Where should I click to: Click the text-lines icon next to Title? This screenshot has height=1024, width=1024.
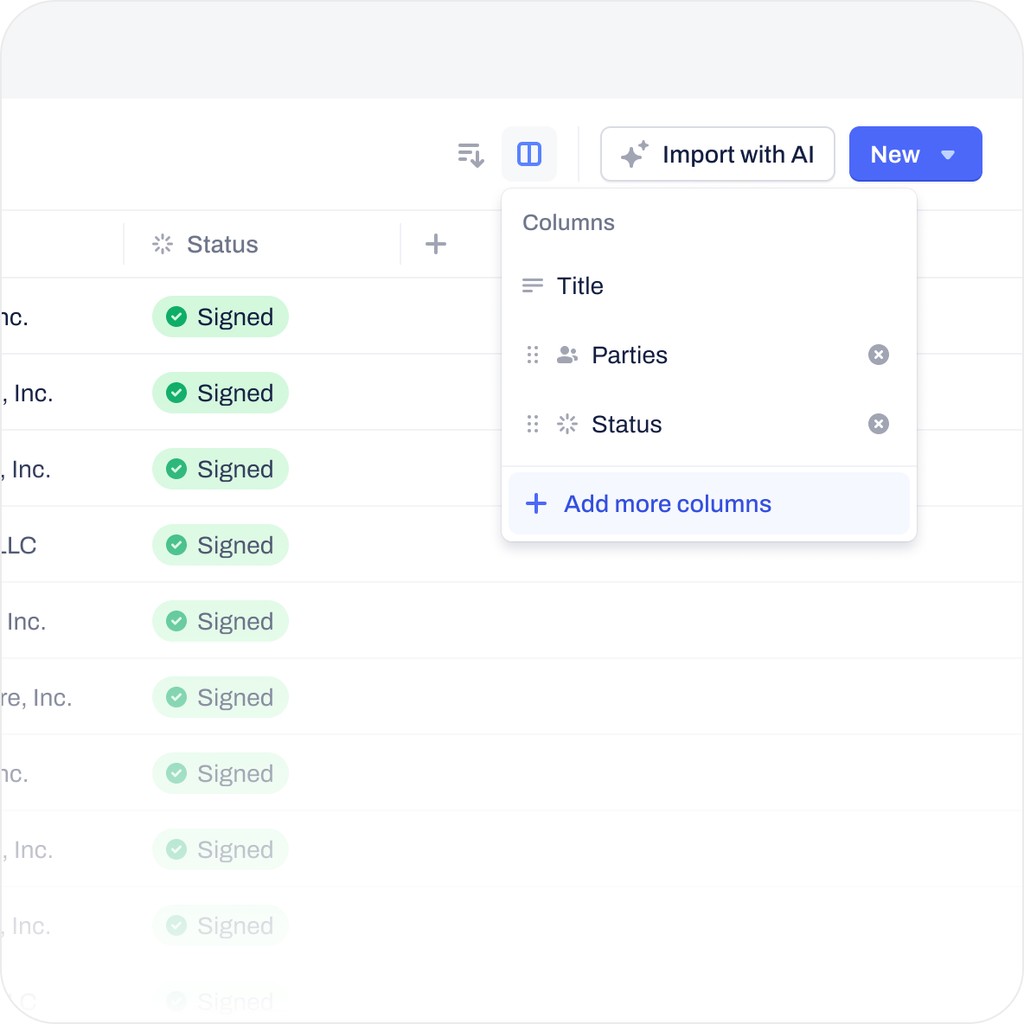[531, 285]
